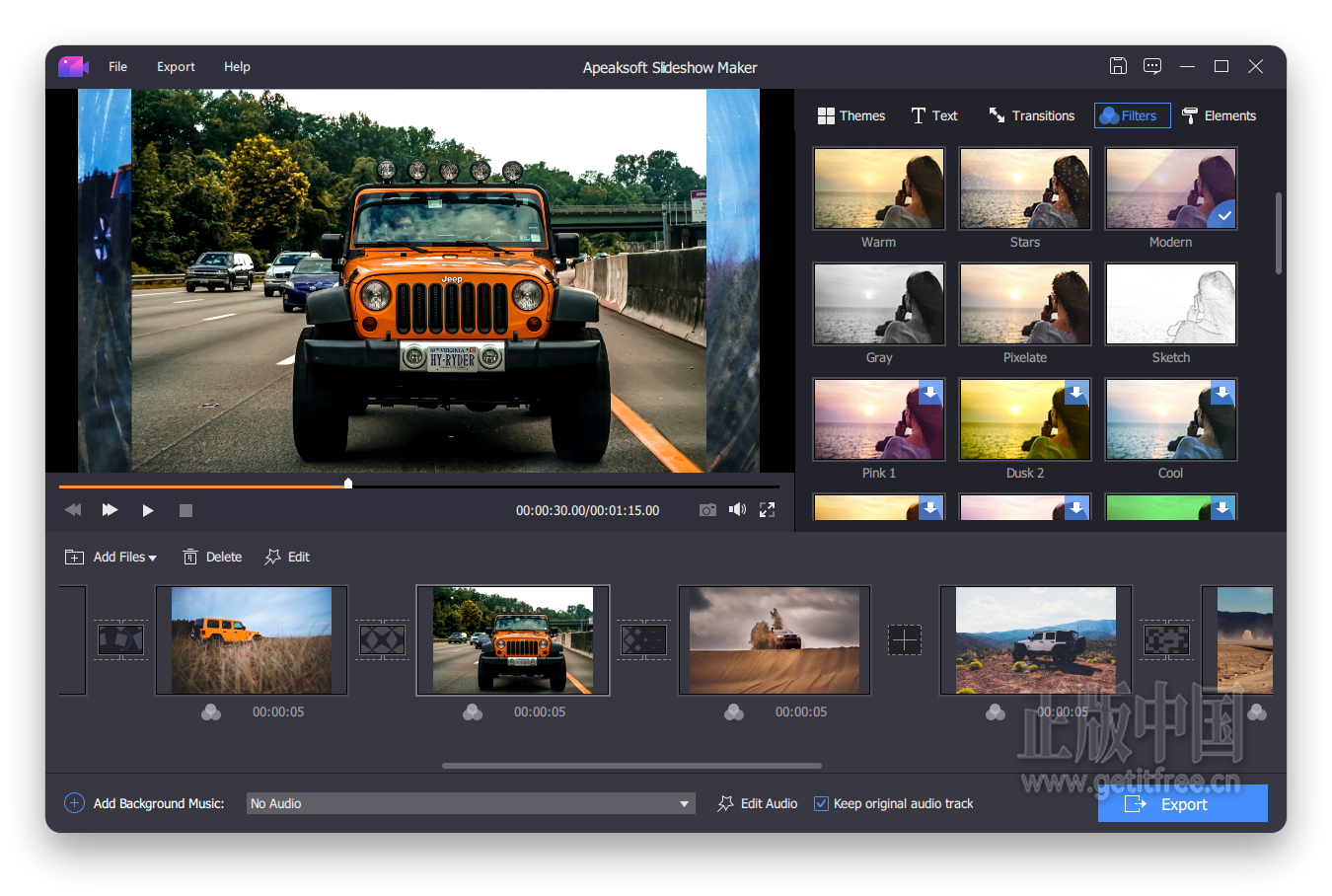1332x896 pixels.
Task: Select the desert dune car clip
Action: 775,640
